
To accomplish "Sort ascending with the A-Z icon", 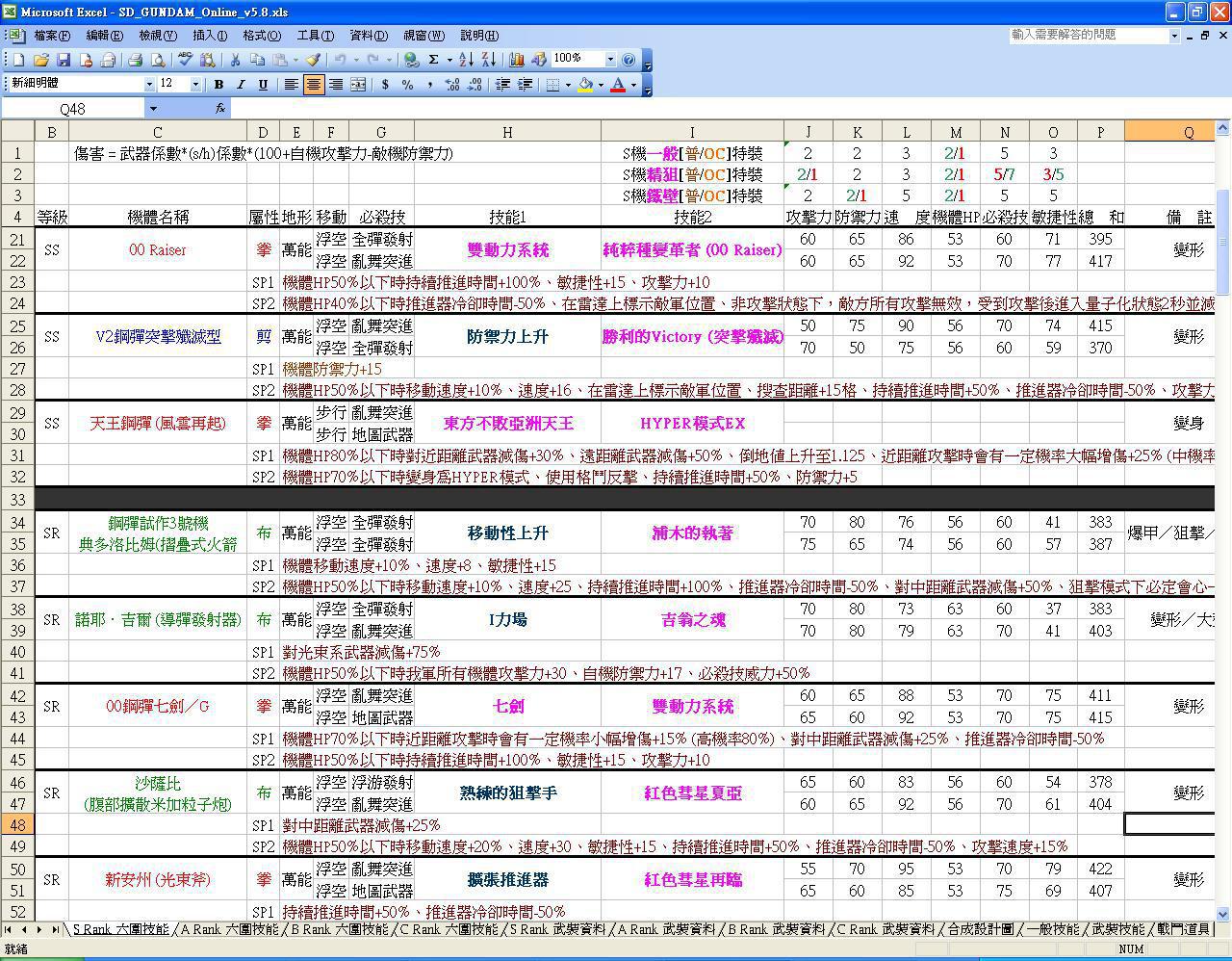I will tap(466, 60).
